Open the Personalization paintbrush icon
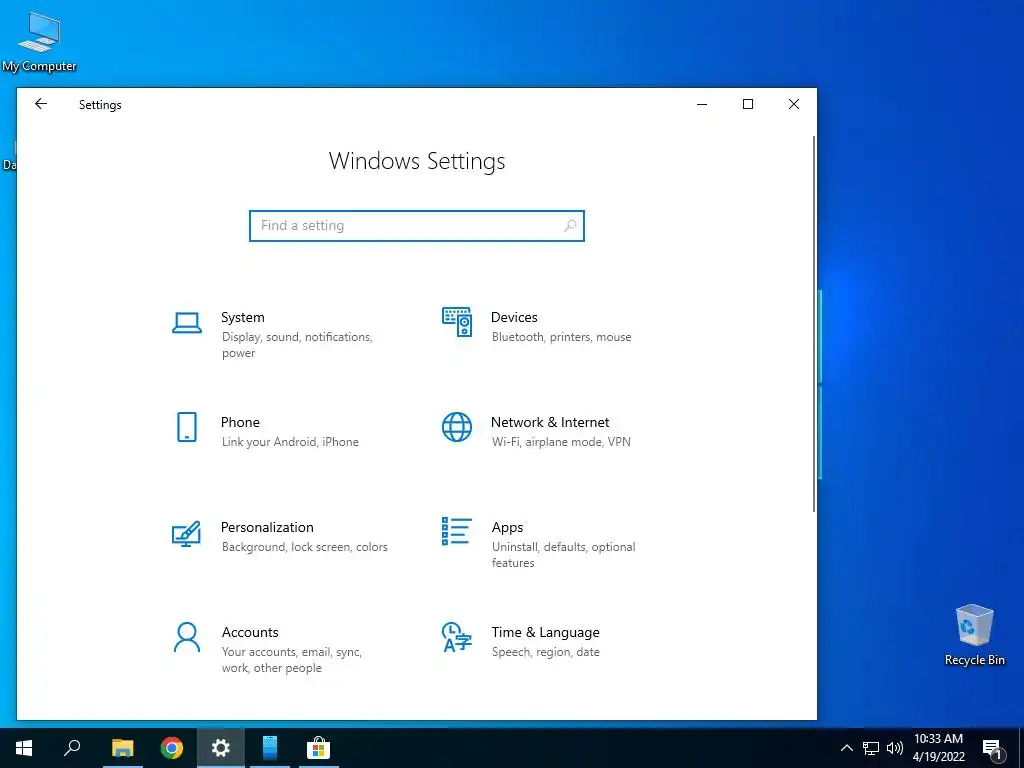Viewport: 1024px width, 768px height. pos(186,533)
